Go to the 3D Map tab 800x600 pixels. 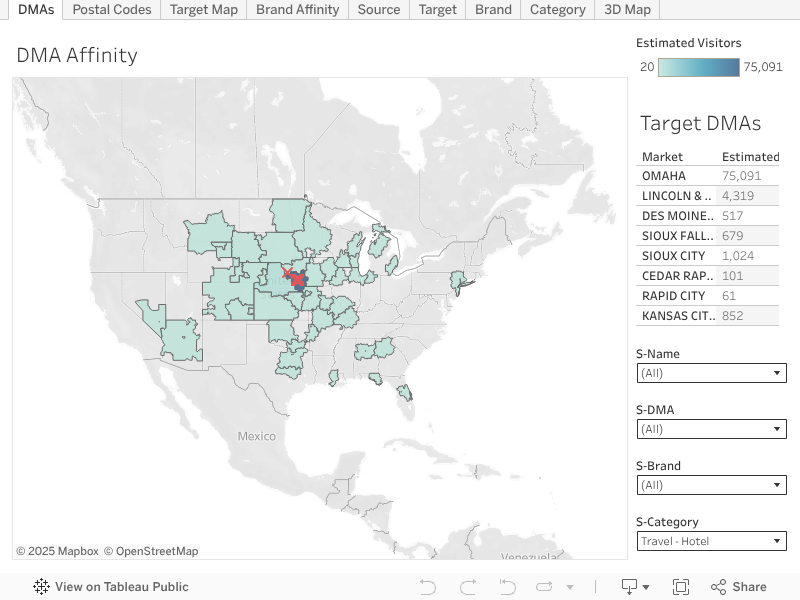(627, 9)
